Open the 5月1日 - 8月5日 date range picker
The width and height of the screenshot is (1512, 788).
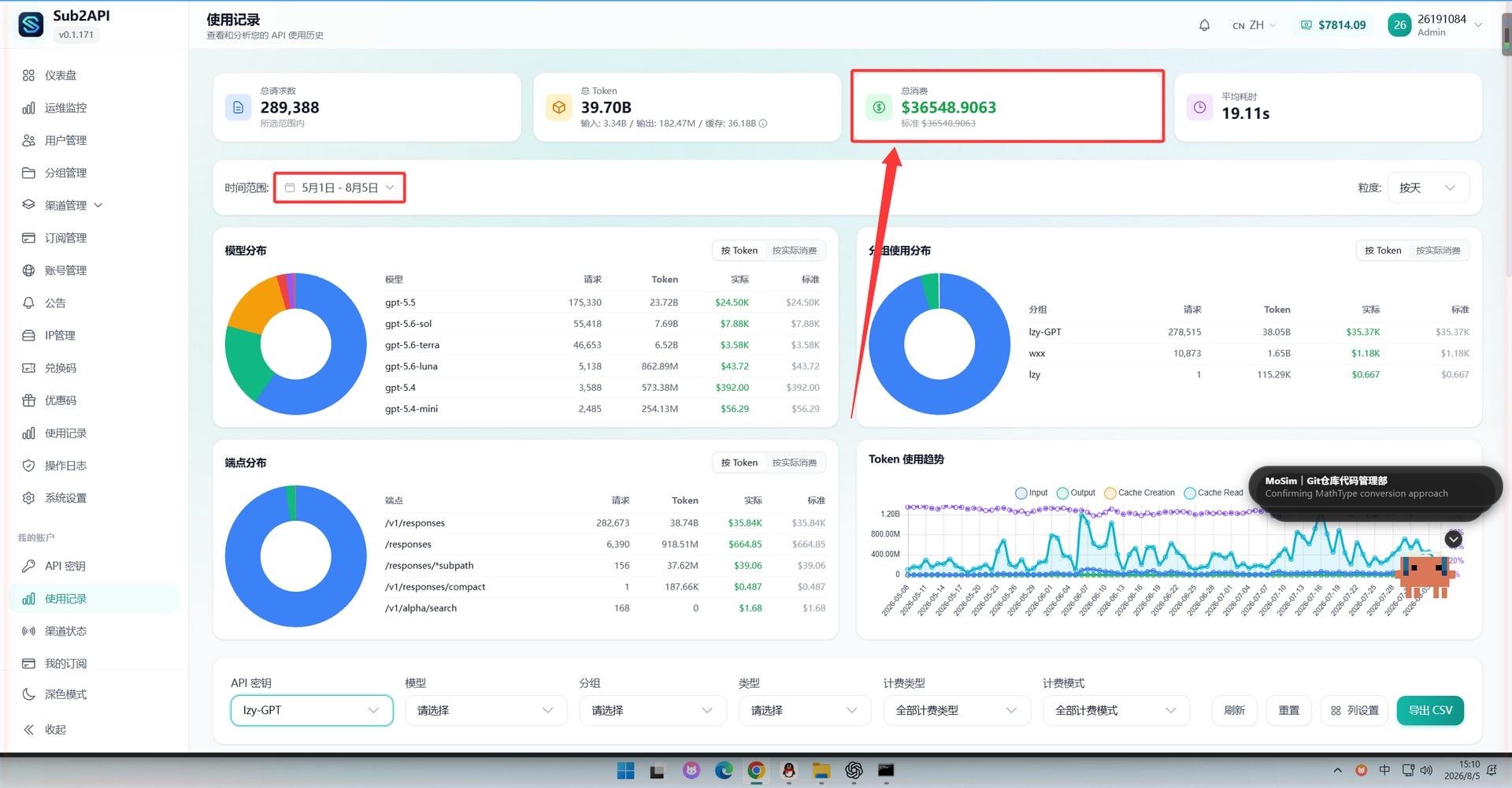pyautogui.click(x=339, y=188)
